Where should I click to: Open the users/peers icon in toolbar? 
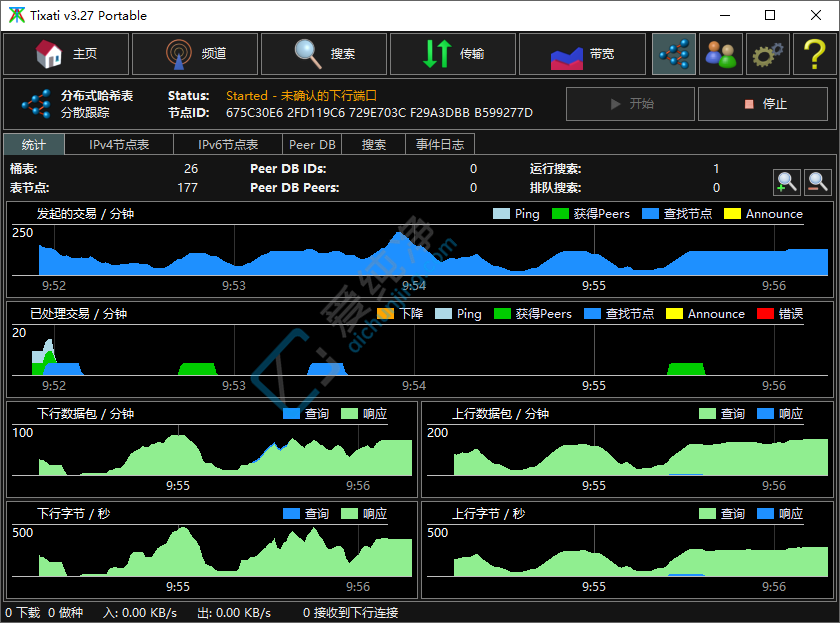coord(721,54)
